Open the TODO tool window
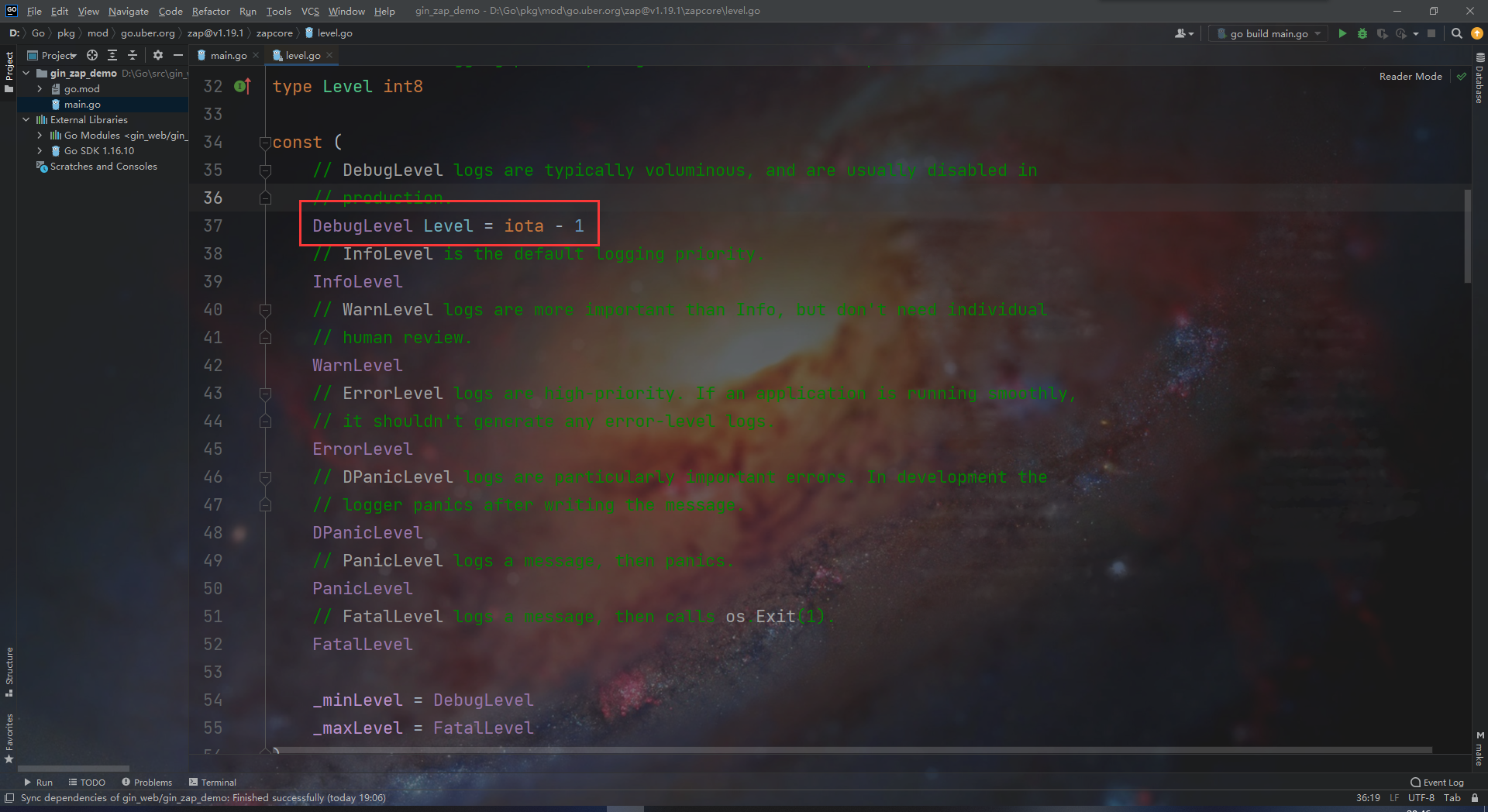Image resolution: width=1488 pixels, height=812 pixels. point(87,783)
